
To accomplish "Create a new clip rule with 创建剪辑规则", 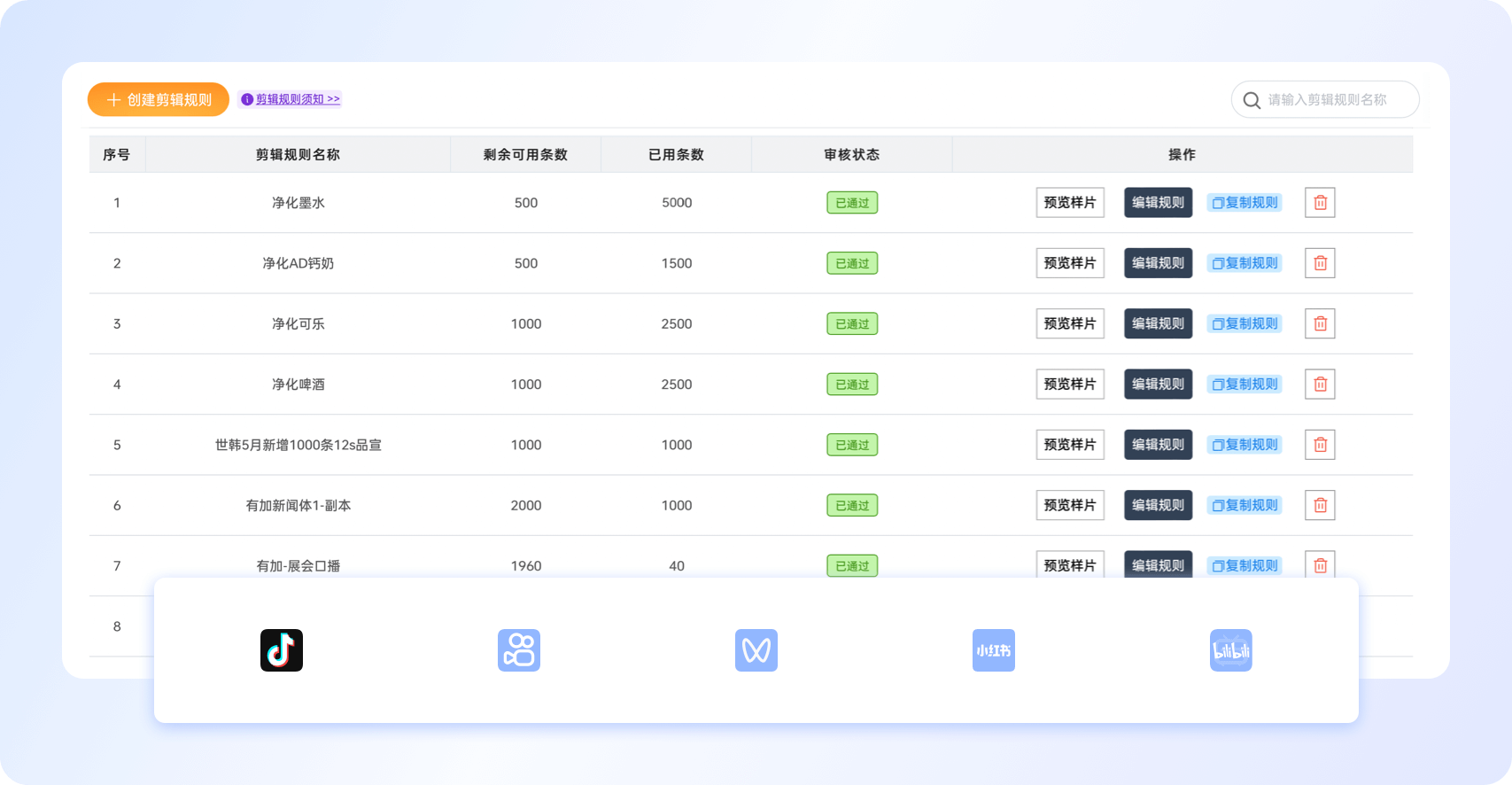I will pyautogui.click(x=159, y=99).
